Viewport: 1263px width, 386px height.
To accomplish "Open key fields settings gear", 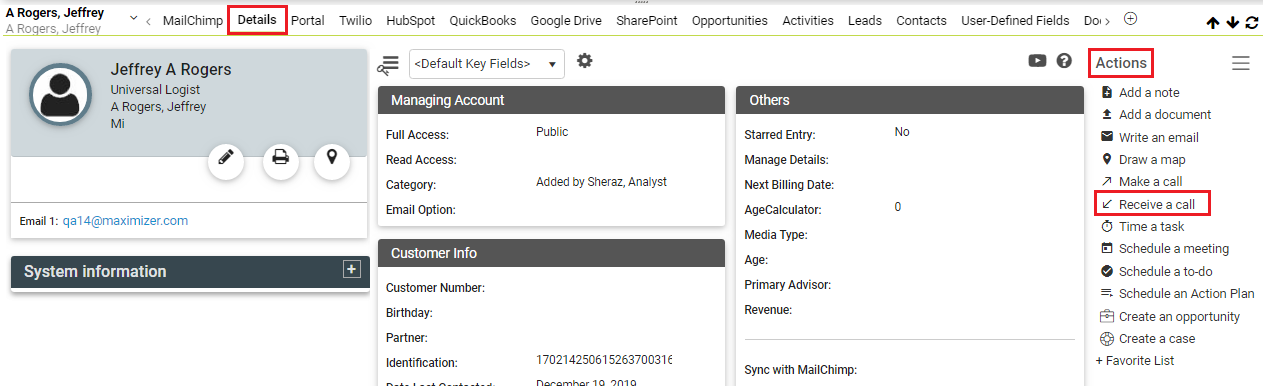I will pos(585,62).
